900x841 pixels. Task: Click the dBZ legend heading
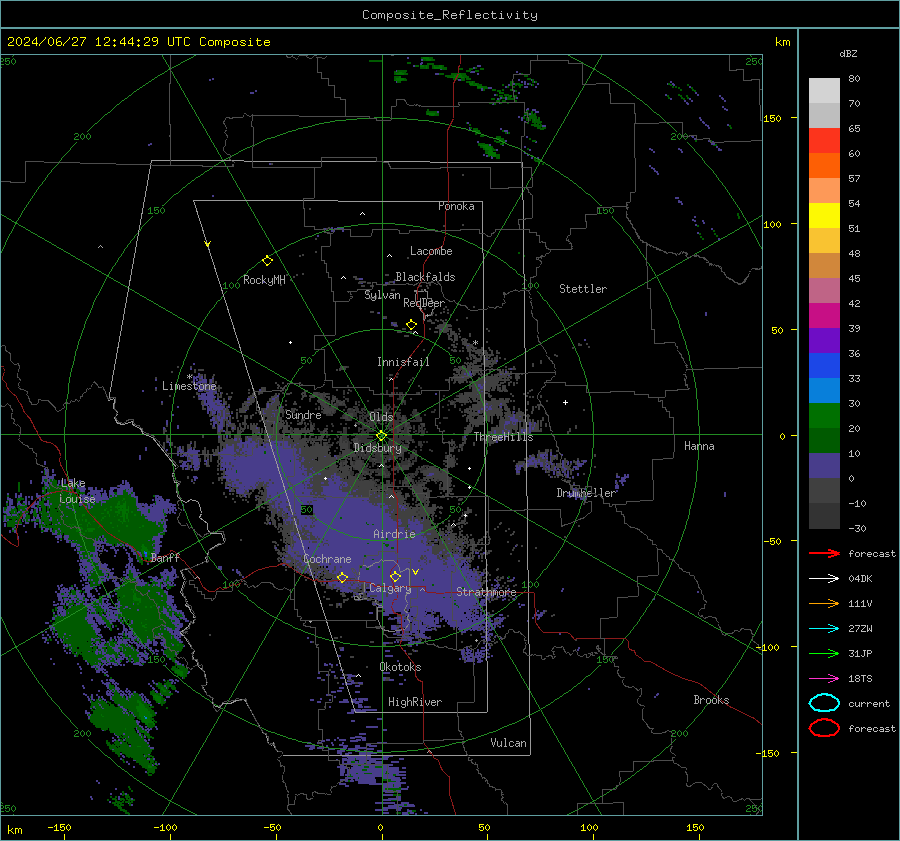click(x=848, y=53)
